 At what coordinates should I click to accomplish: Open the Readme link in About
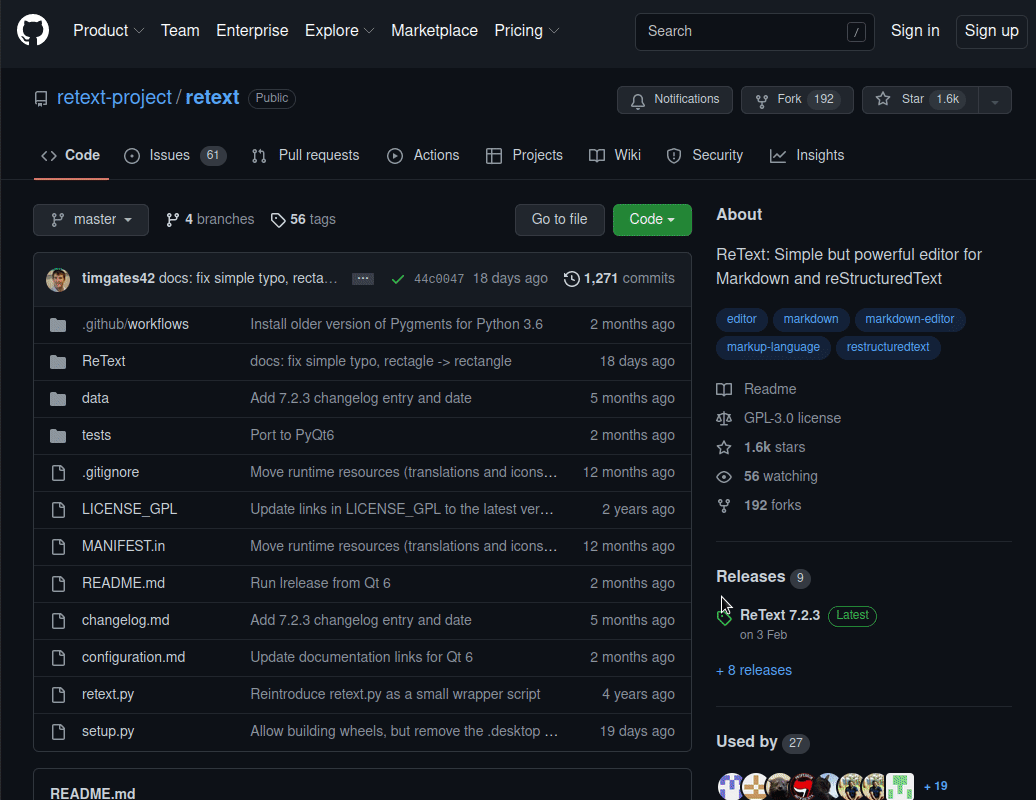pos(757,389)
